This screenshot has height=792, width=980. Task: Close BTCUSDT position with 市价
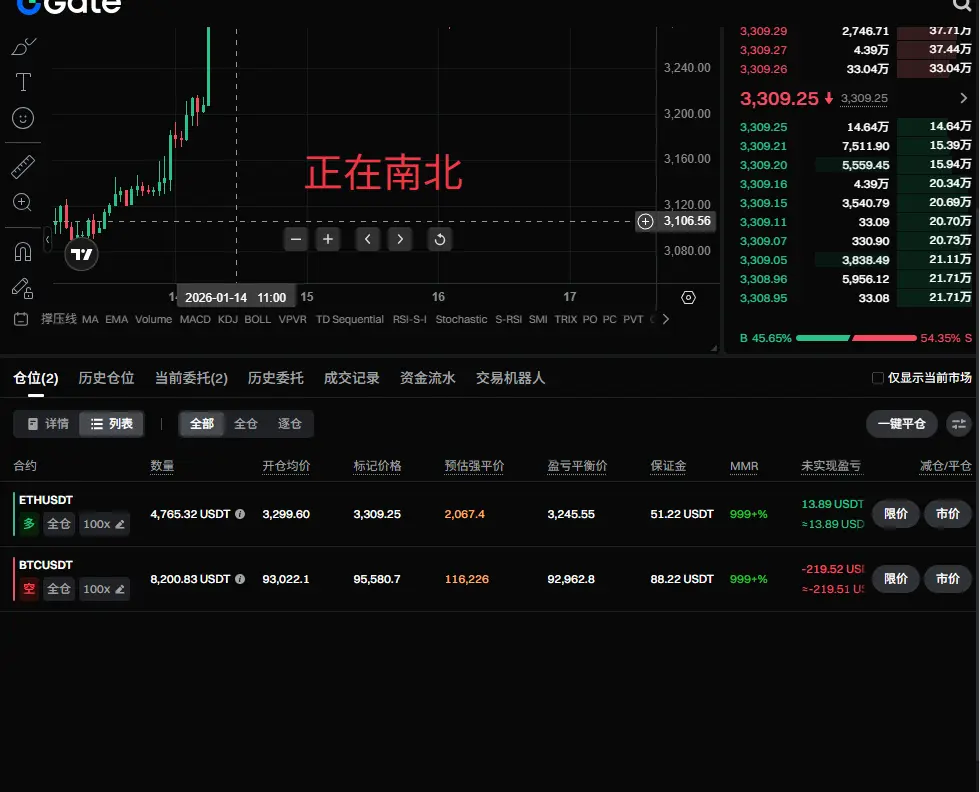pos(948,579)
